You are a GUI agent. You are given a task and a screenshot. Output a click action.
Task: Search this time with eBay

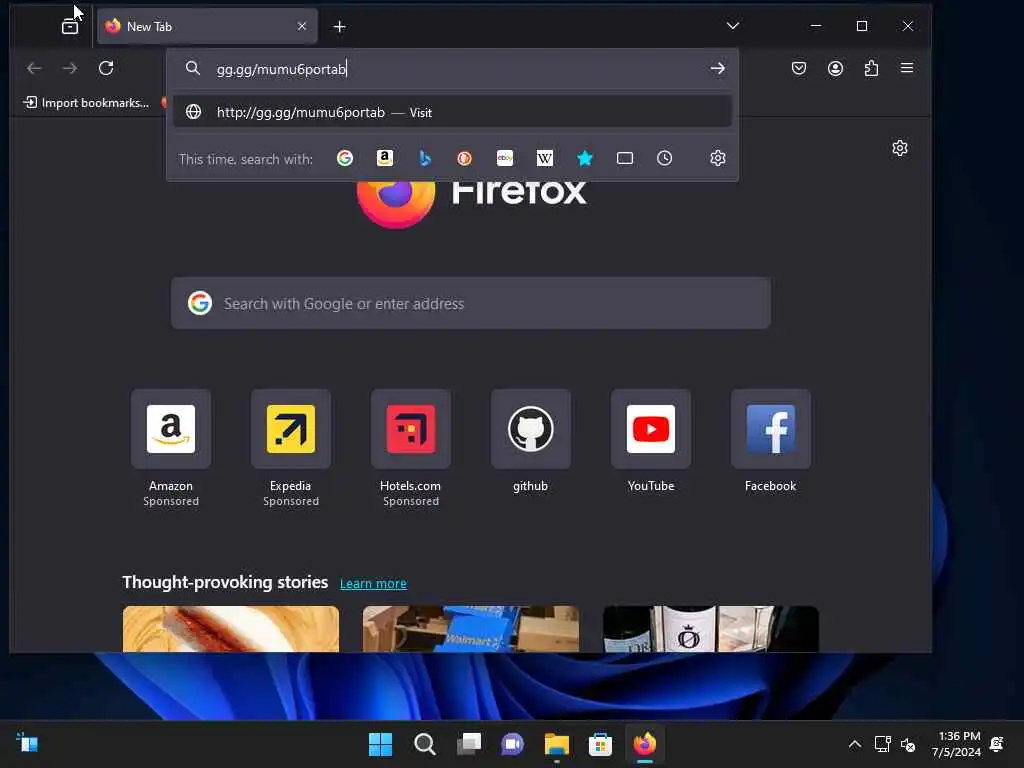pos(505,158)
